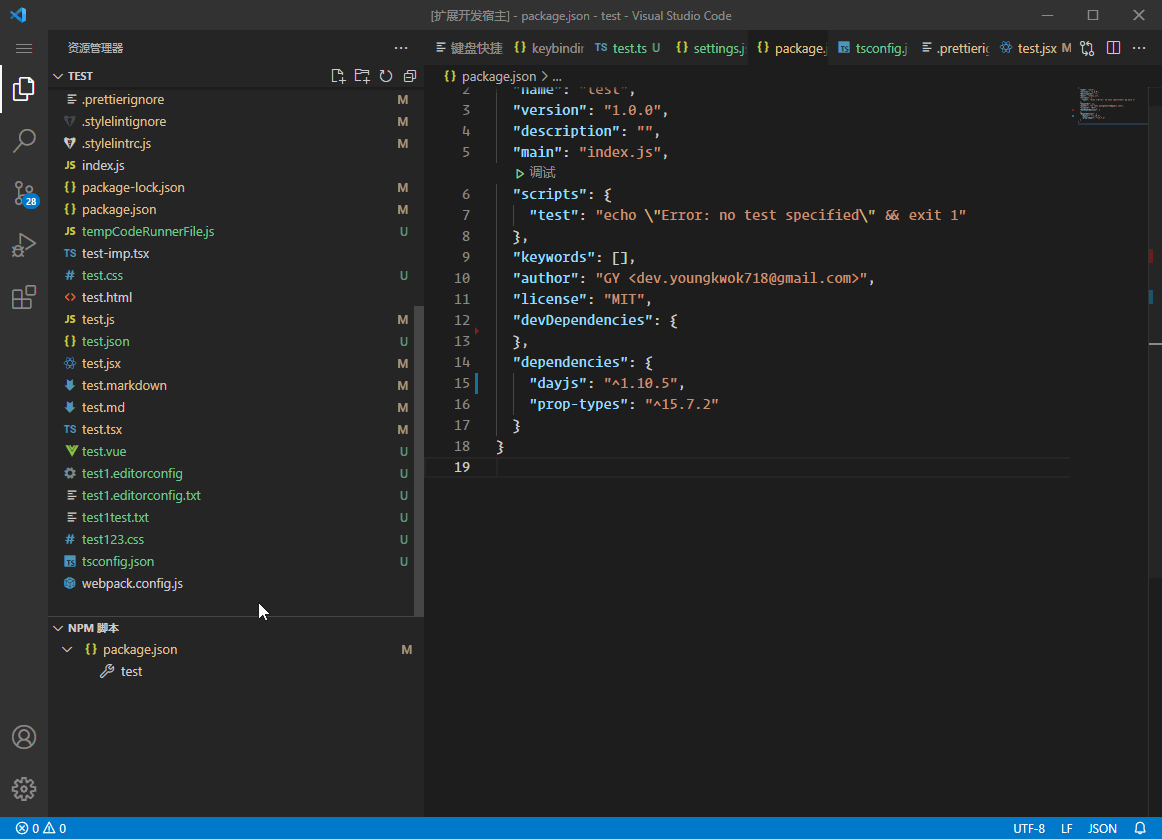Open .stylelintrc.js in the file tree
This screenshot has width=1162, height=839.
(233, 144)
